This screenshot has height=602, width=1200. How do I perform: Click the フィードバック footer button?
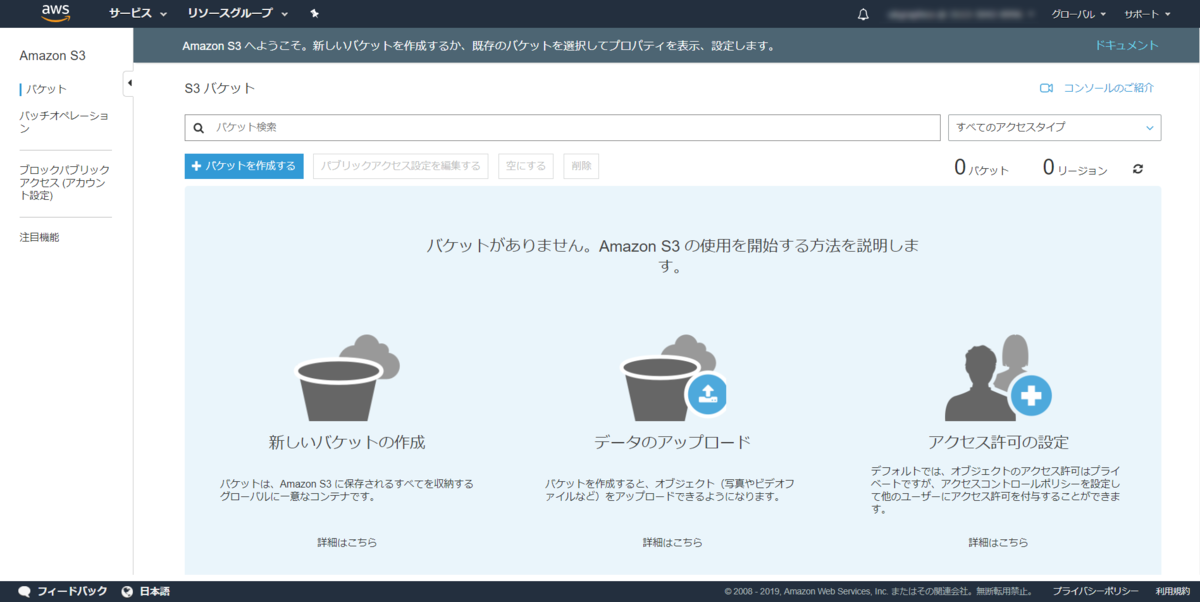63,592
